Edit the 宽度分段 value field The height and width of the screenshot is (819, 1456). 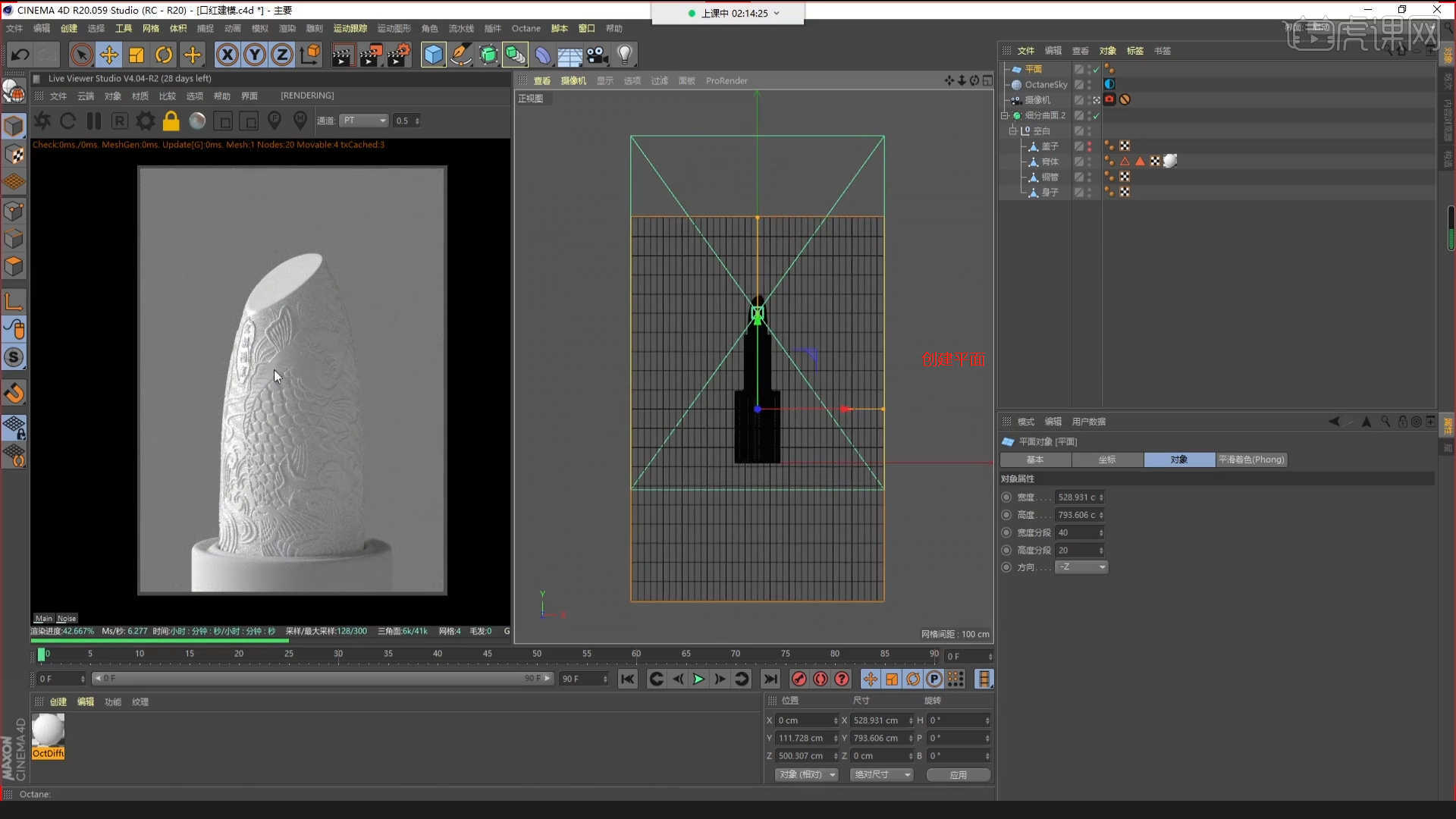1080,533
